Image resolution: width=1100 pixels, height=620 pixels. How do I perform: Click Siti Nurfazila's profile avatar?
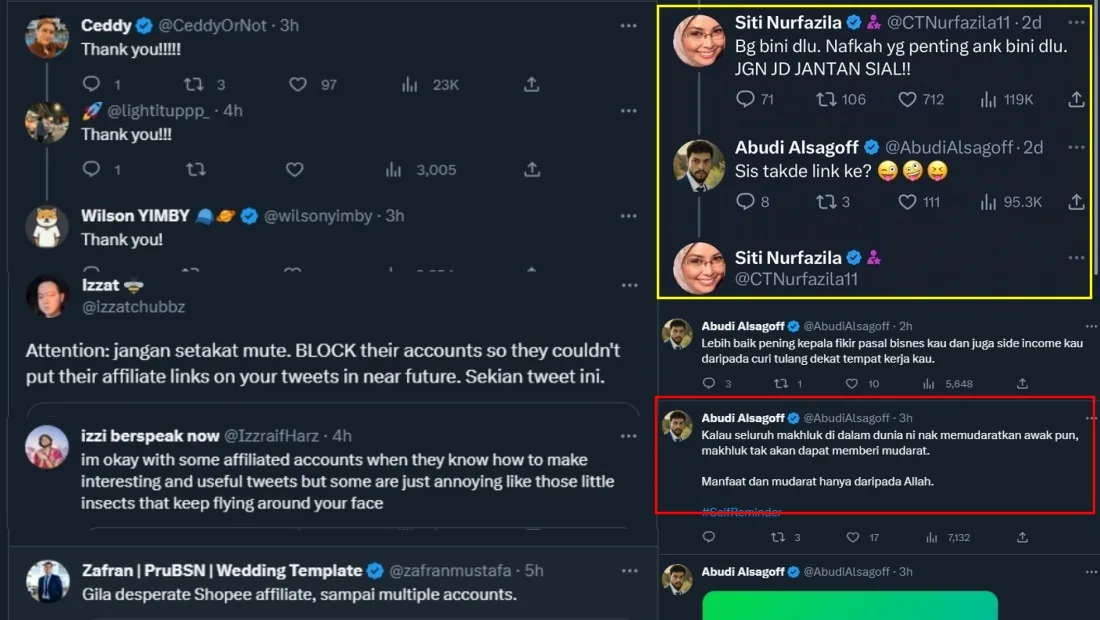click(699, 39)
